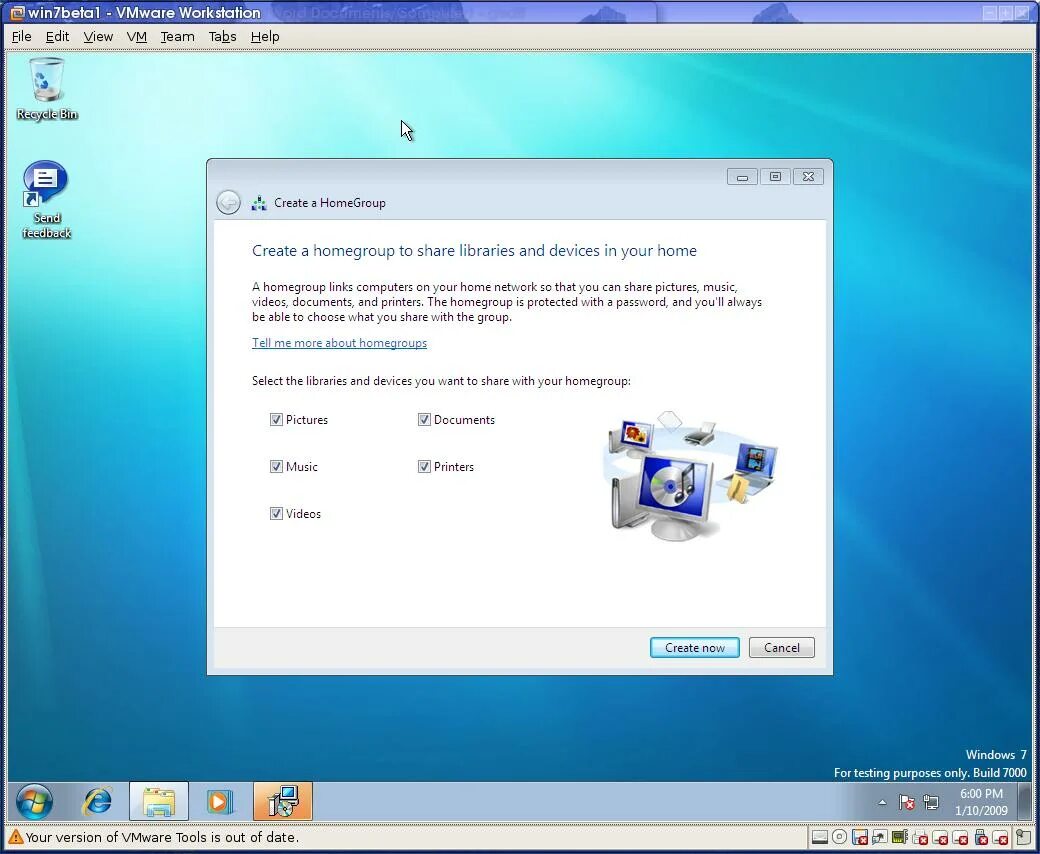Viewport: 1040px width, 854px height.
Task: Uncheck the Music checkbox
Action: click(x=277, y=467)
